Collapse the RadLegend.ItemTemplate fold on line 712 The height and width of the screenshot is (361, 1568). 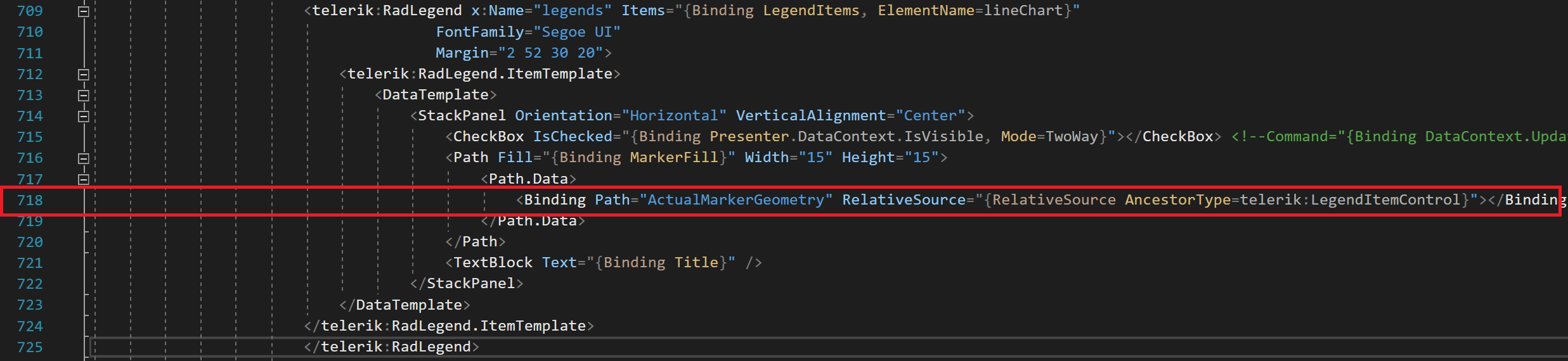[x=83, y=75]
